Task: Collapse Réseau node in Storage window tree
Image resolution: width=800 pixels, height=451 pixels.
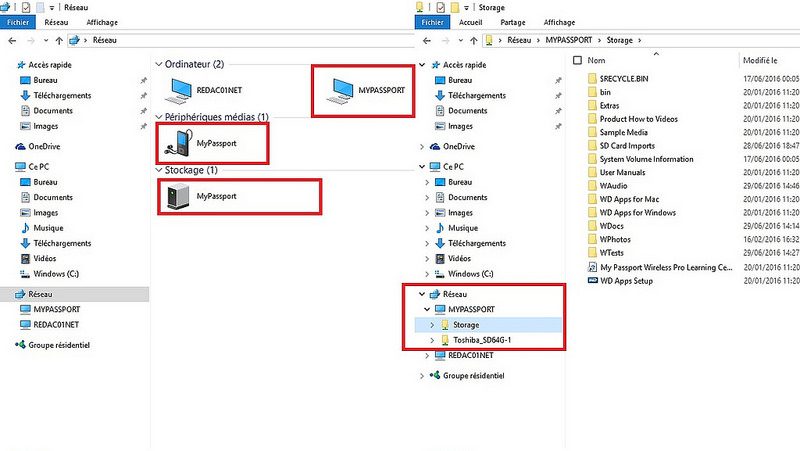Action: click(422, 294)
